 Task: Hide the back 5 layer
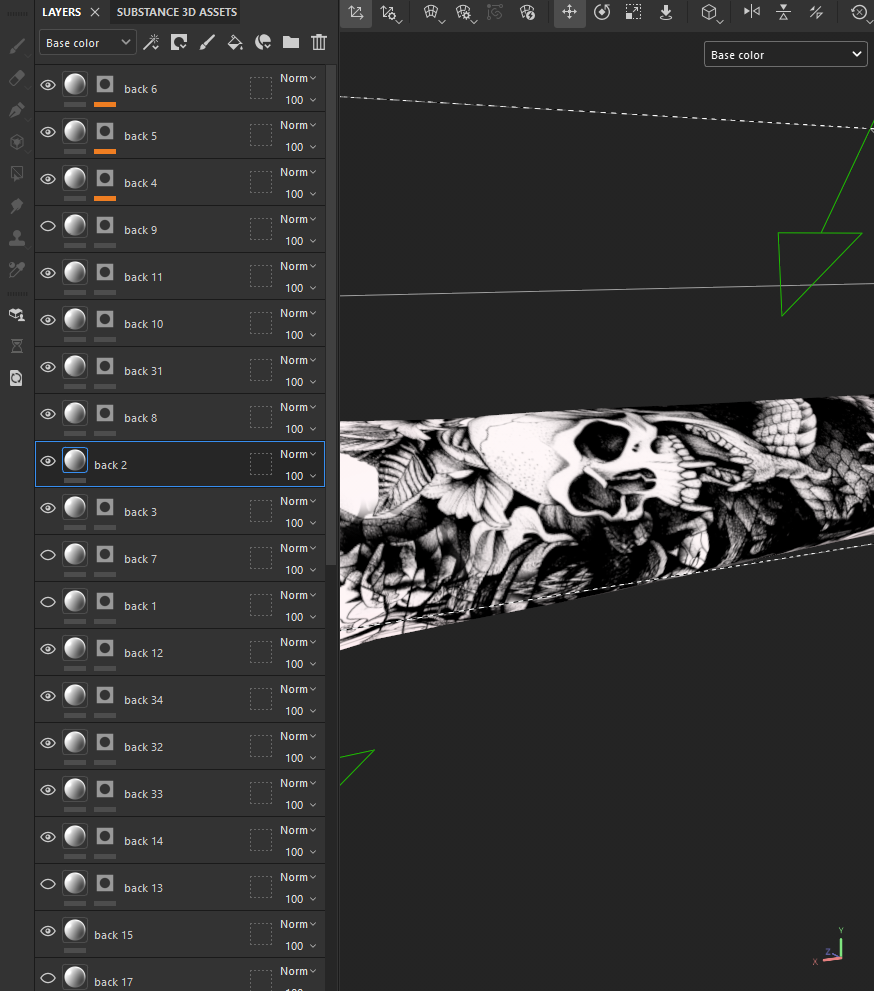(x=48, y=132)
